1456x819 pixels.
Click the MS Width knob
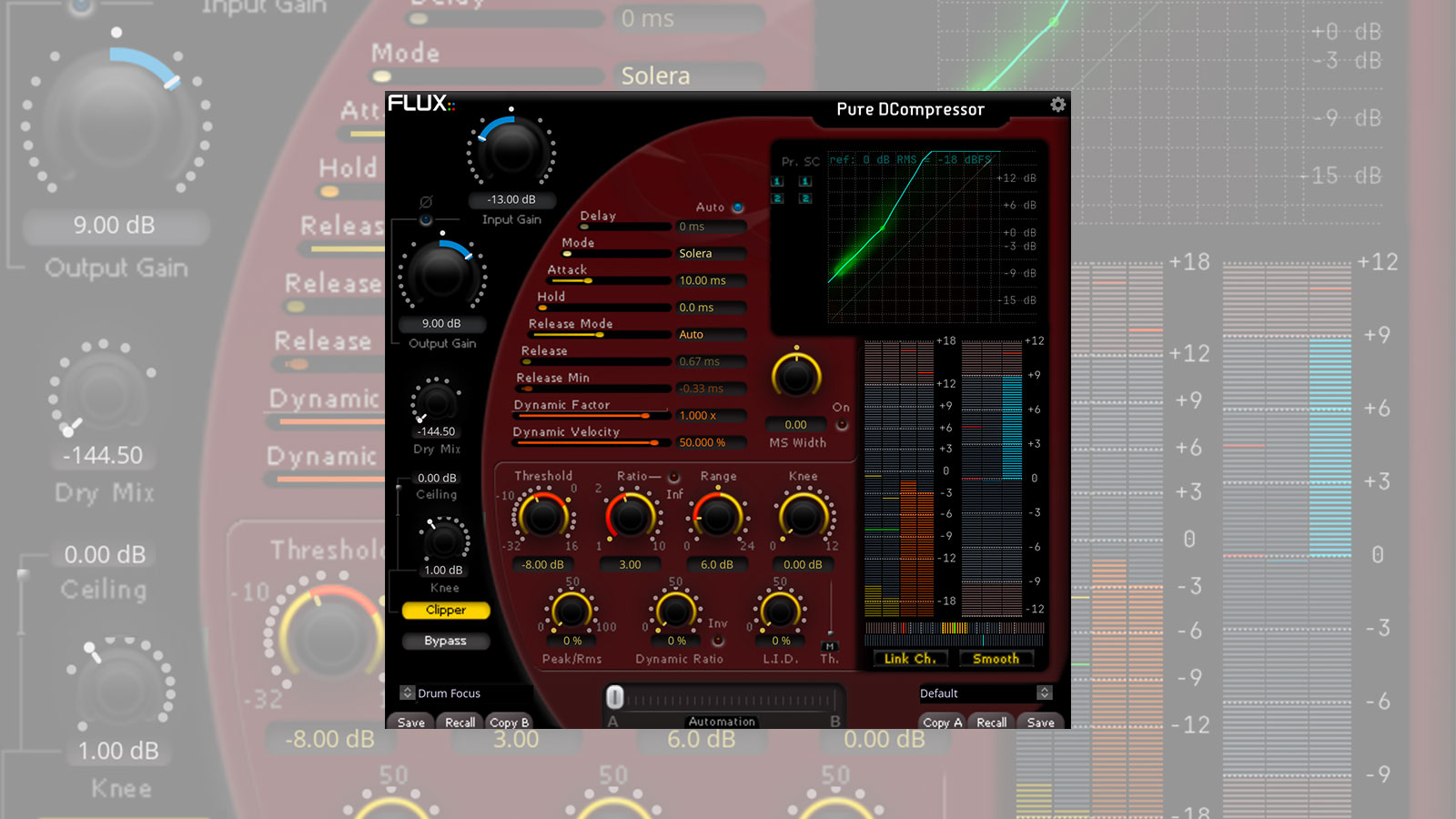coord(796,374)
